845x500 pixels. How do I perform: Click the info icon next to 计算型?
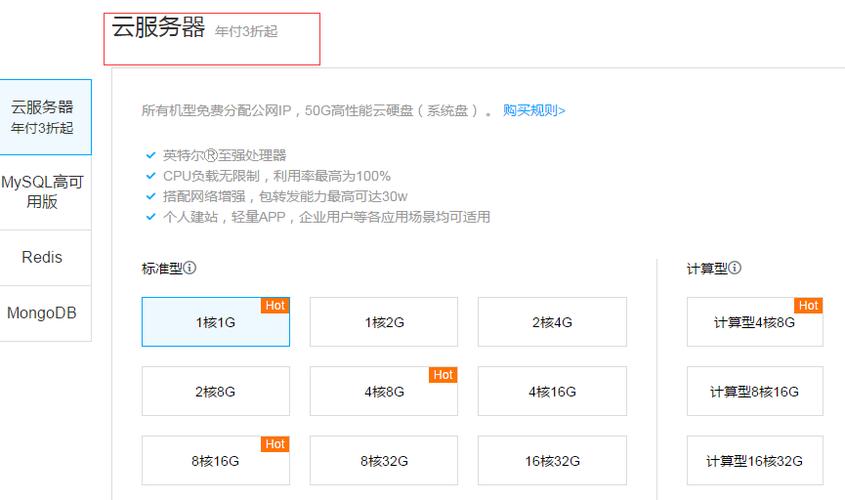click(x=735, y=268)
